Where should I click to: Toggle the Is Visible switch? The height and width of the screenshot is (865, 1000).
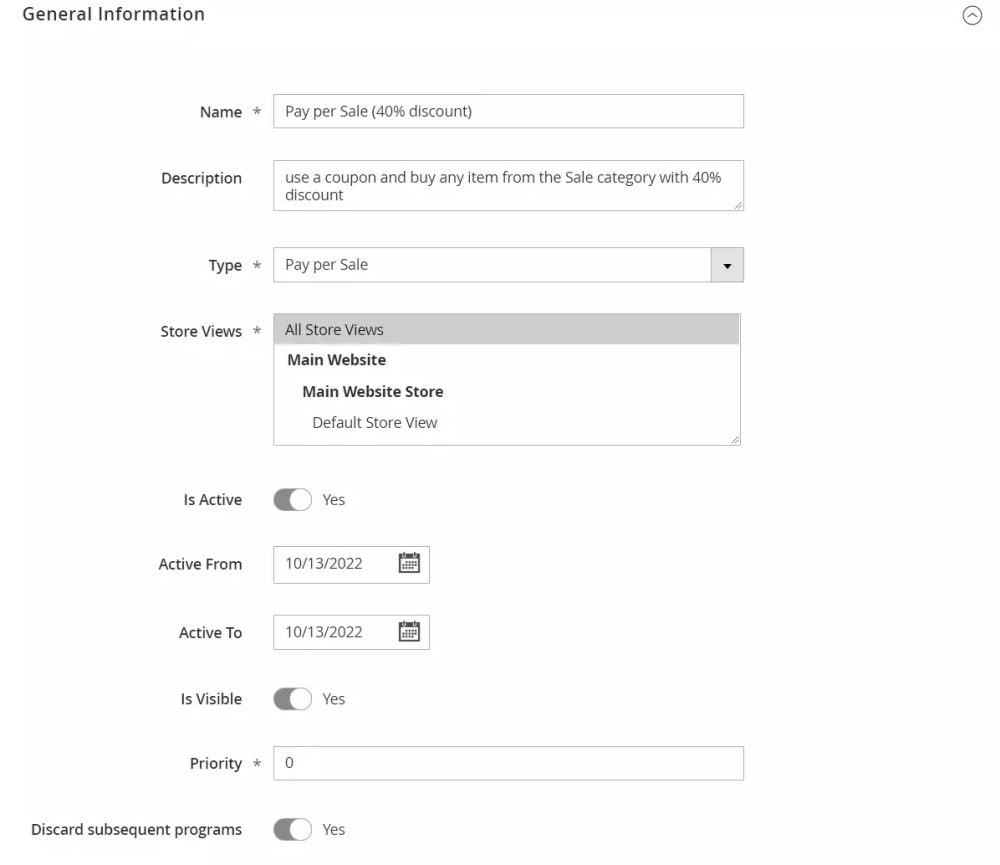pyautogui.click(x=293, y=699)
